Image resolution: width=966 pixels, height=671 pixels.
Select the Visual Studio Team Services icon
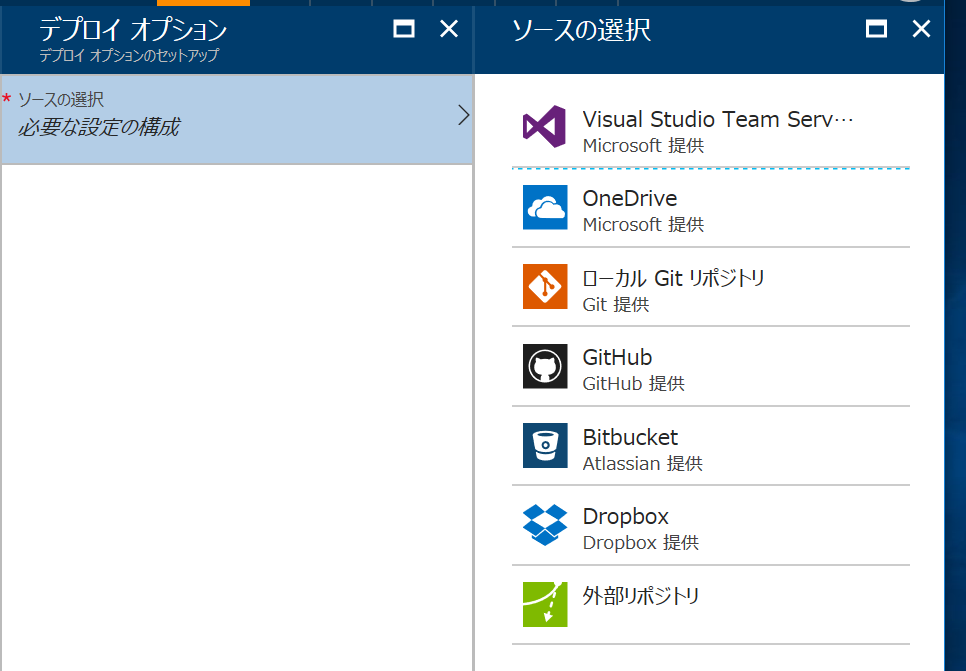click(545, 127)
